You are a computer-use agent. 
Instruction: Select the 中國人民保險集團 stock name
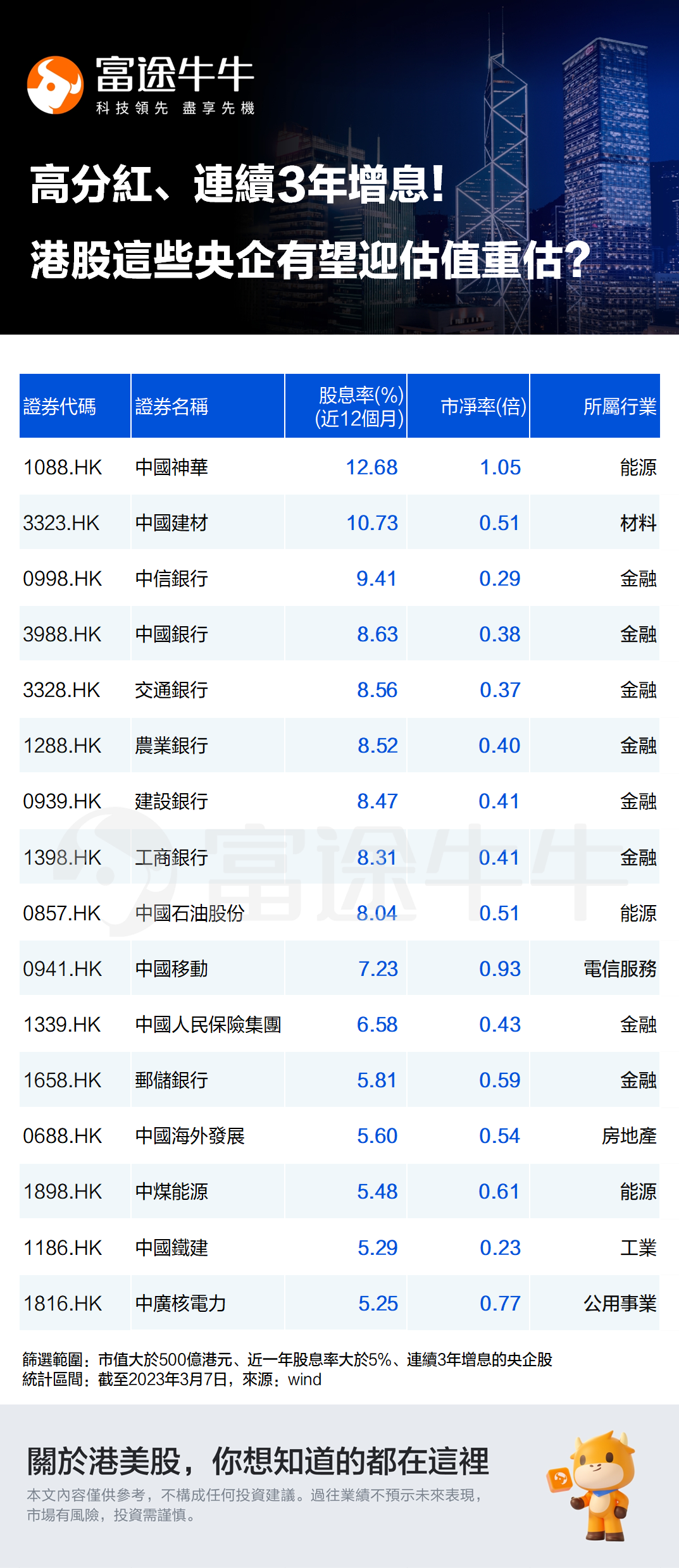(208, 1025)
